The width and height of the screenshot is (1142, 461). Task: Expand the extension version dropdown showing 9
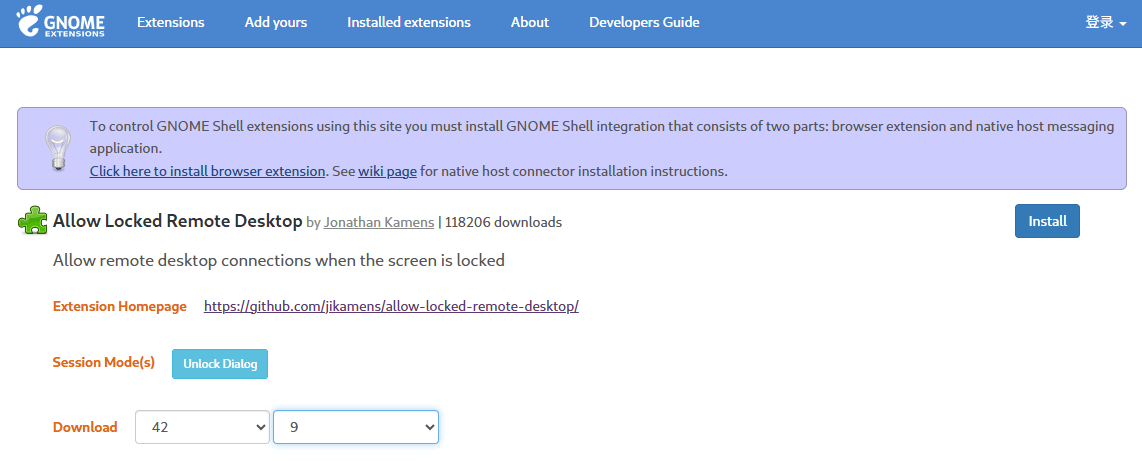click(355, 427)
